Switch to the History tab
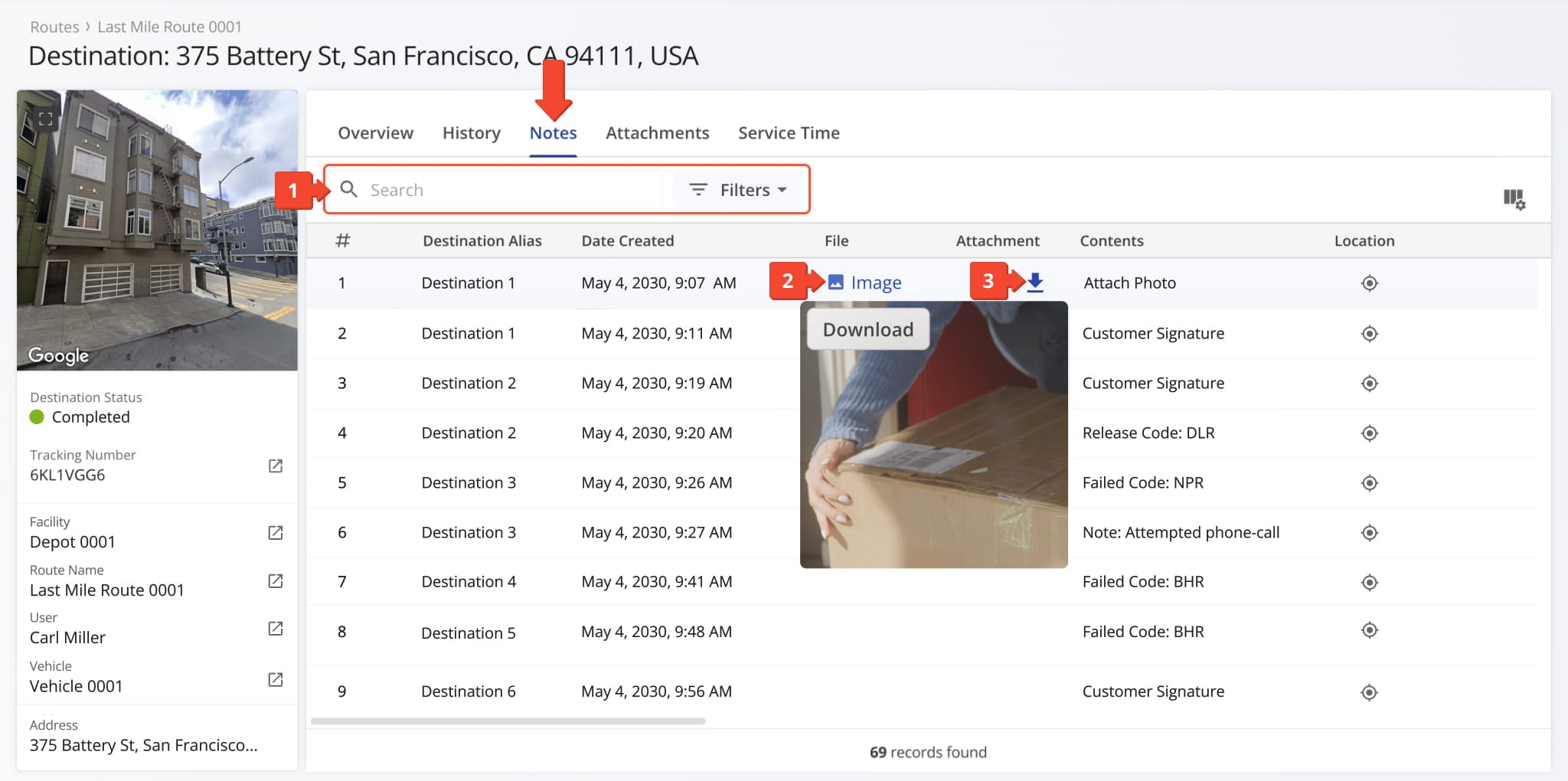 point(471,133)
